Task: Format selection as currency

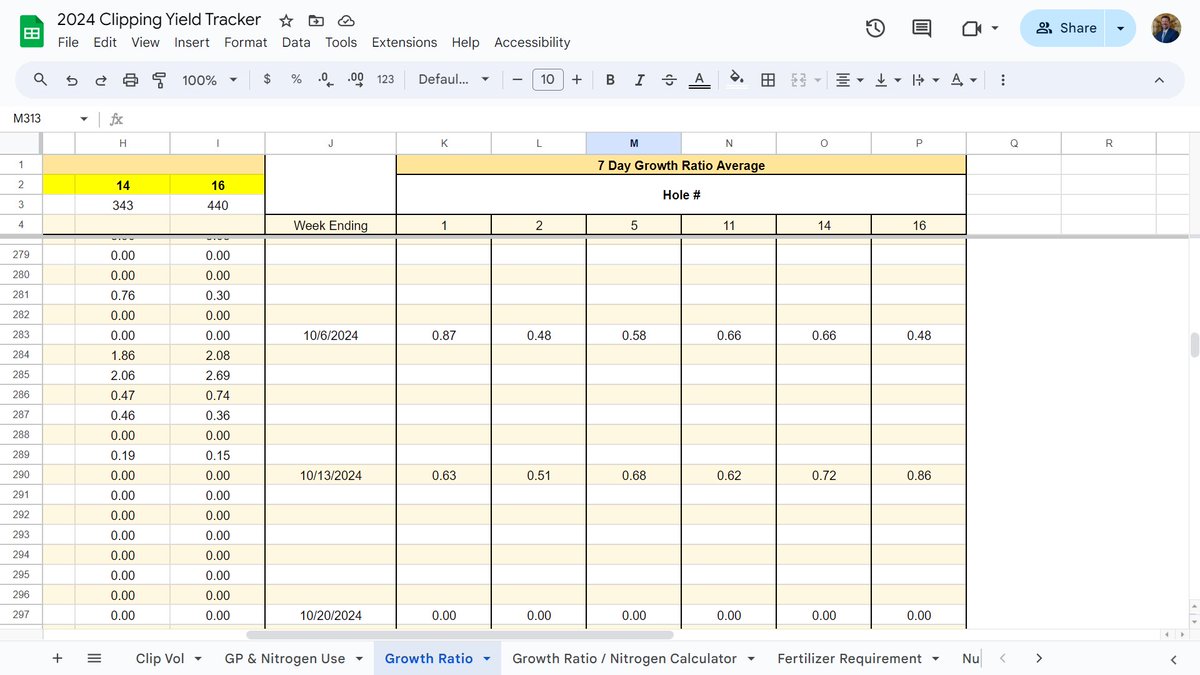Action: (266, 79)
